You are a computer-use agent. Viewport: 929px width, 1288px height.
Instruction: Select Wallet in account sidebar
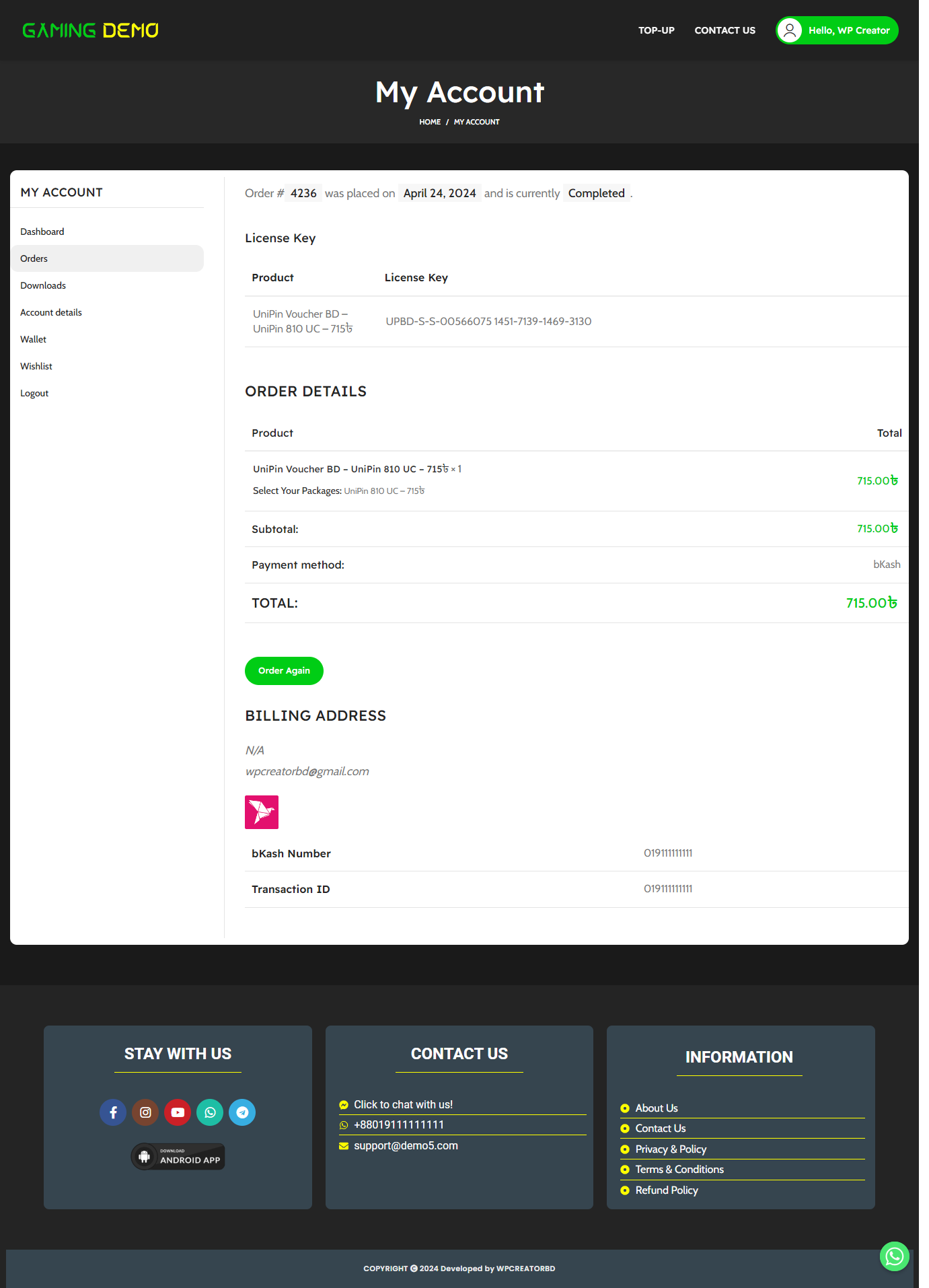click(34, 339)
